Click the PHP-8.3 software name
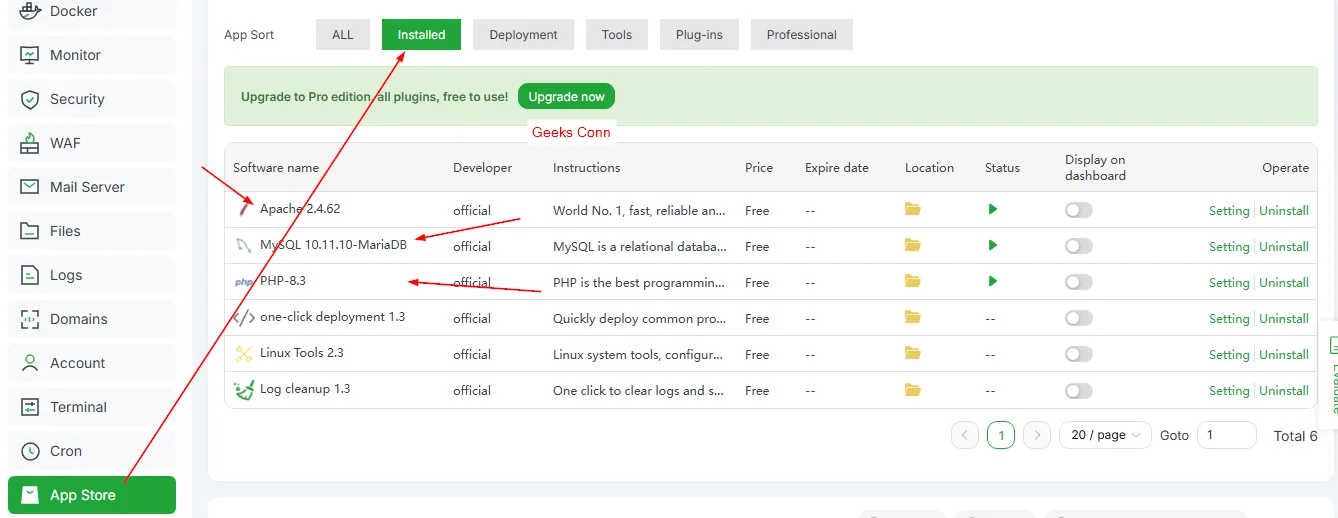This screenshot has width=1338, height=518. [283, 281]
